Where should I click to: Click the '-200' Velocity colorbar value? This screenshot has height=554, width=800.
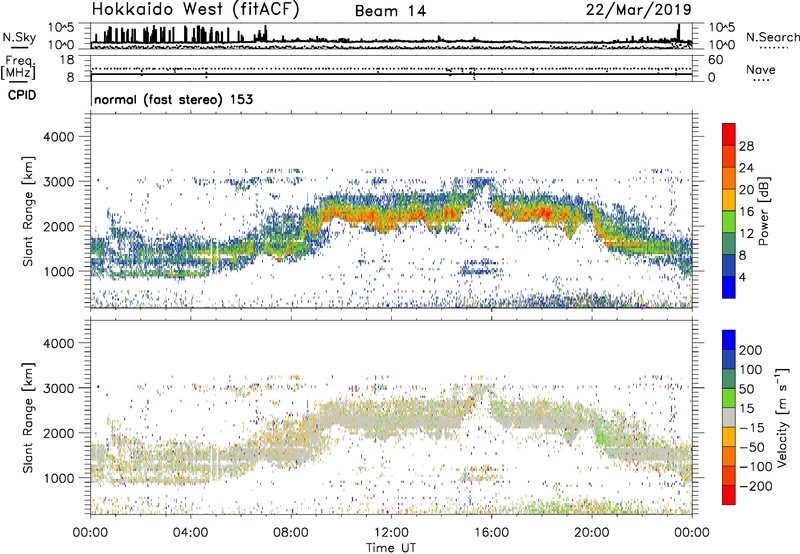tap(756, 486)
